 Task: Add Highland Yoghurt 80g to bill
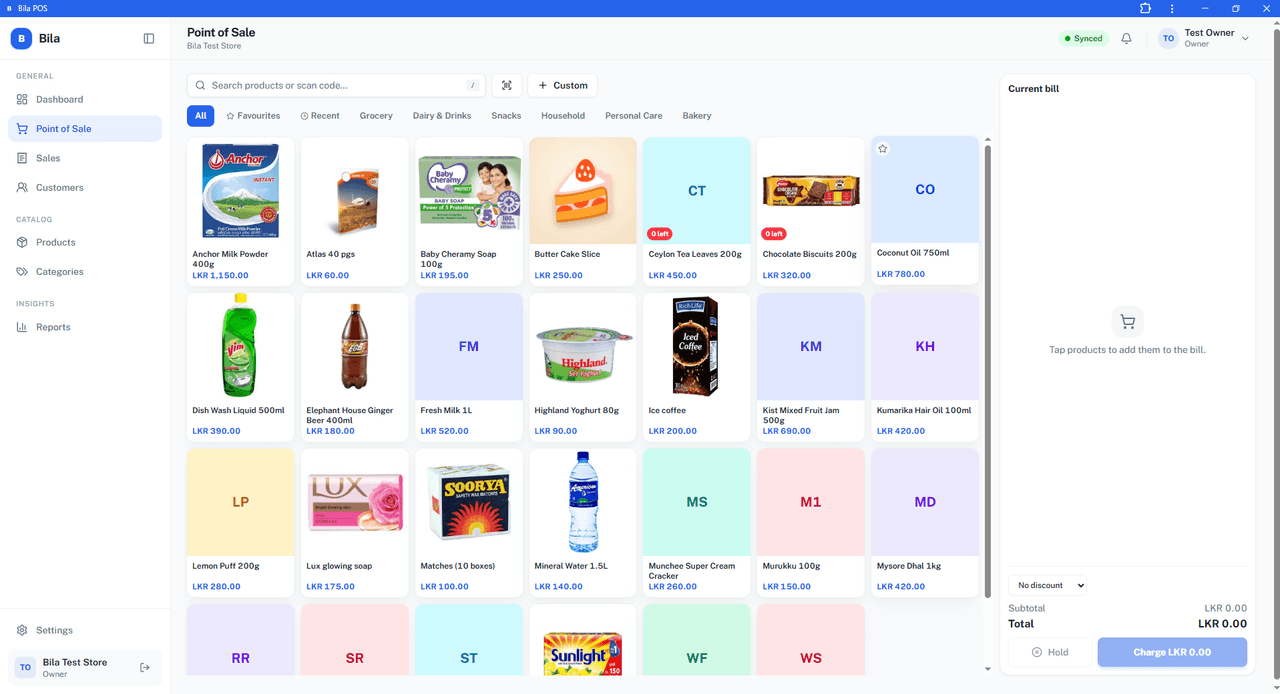pos(583,368)
